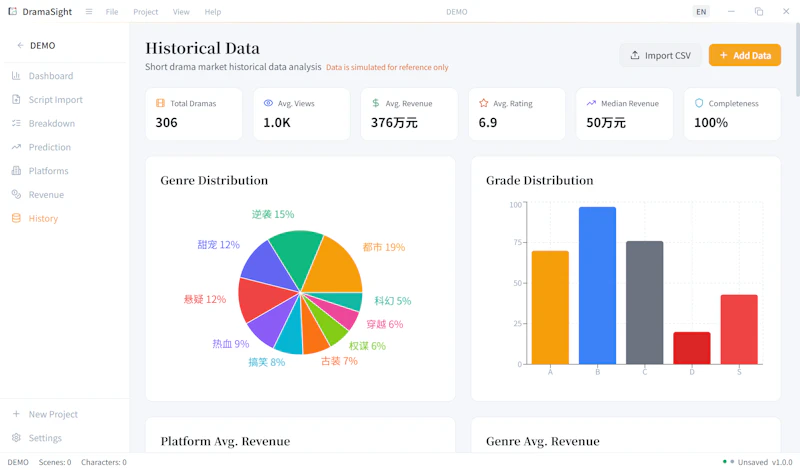Click the Avg. Rating star icon
800x470 pixels.
484,103
